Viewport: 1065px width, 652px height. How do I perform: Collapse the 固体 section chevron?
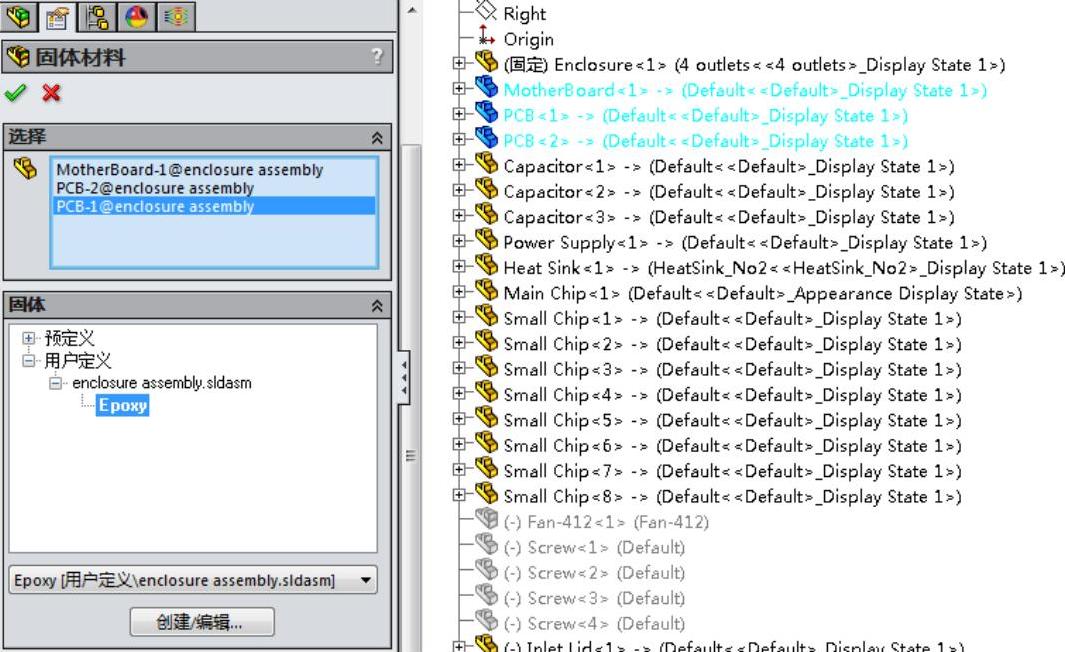(x=376, y=306)
